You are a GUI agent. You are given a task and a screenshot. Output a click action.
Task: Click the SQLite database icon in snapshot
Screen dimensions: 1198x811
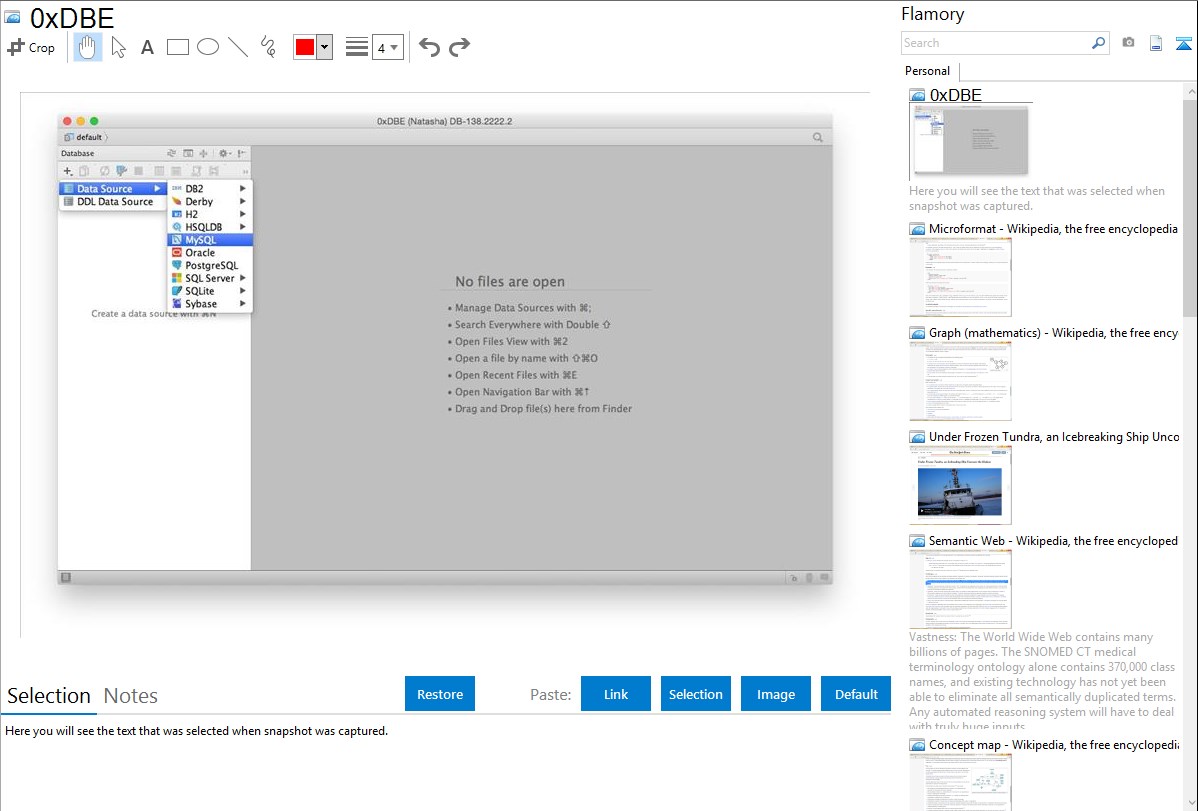[176, 291]
